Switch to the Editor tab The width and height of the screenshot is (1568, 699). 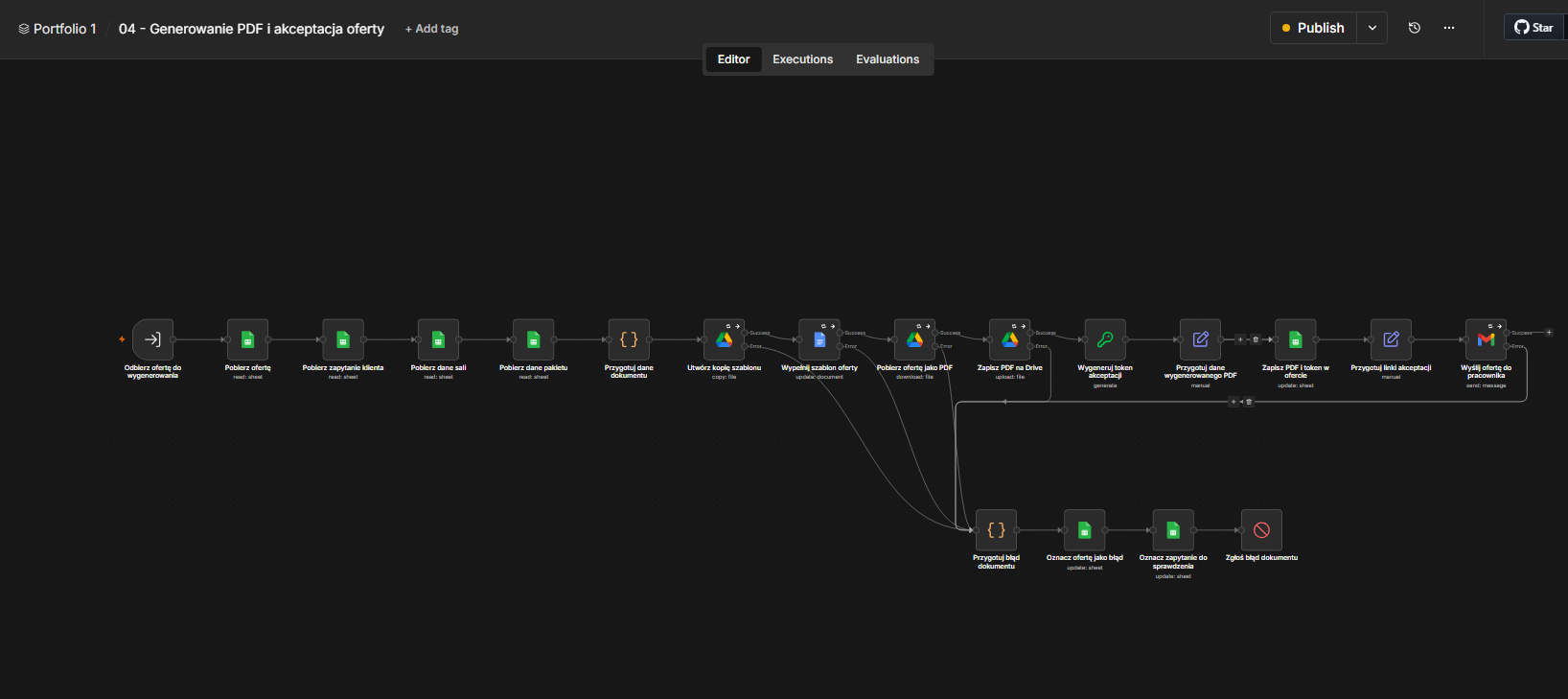[x=734, y=59]
